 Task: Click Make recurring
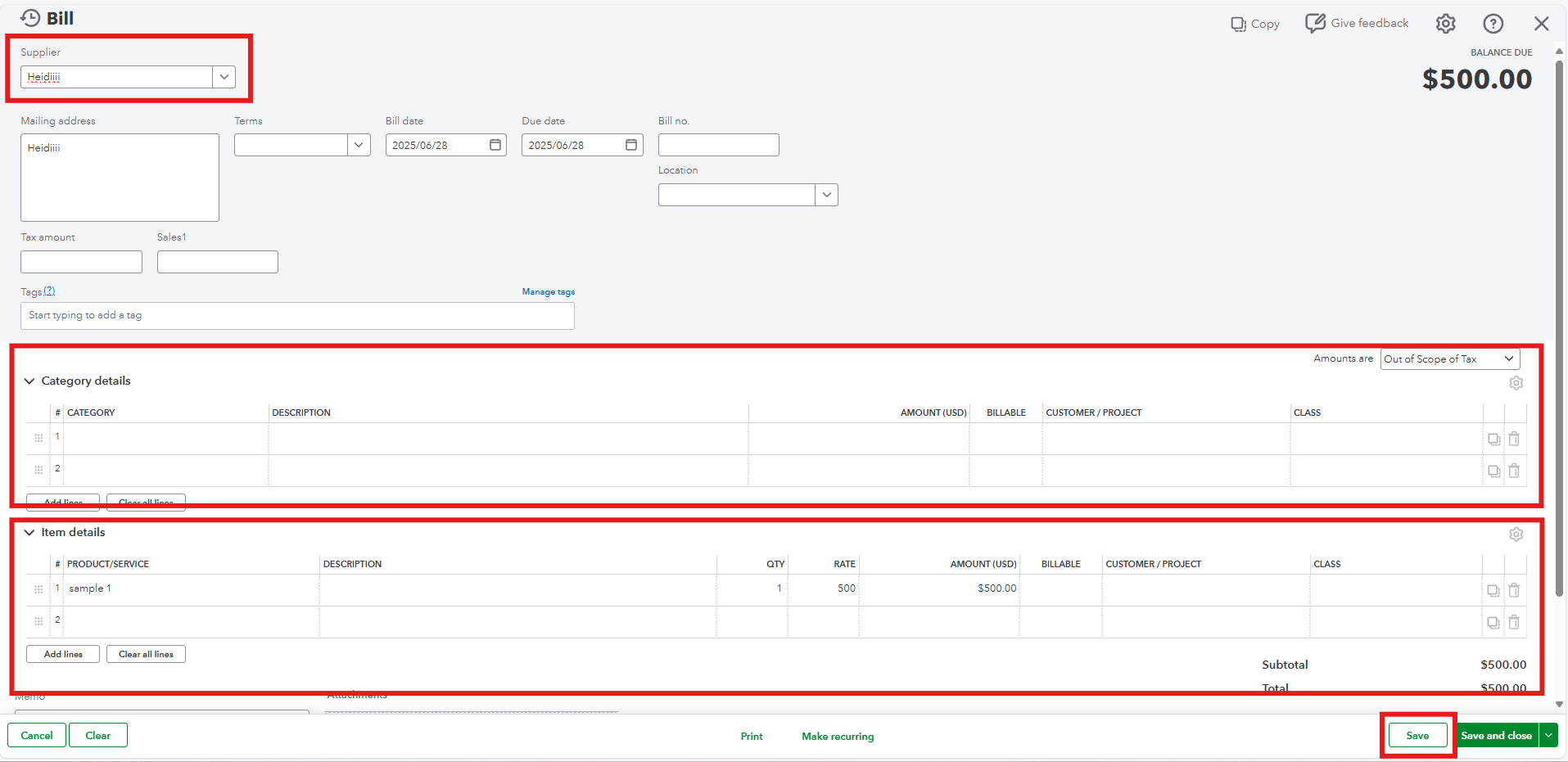coord(837,737)
